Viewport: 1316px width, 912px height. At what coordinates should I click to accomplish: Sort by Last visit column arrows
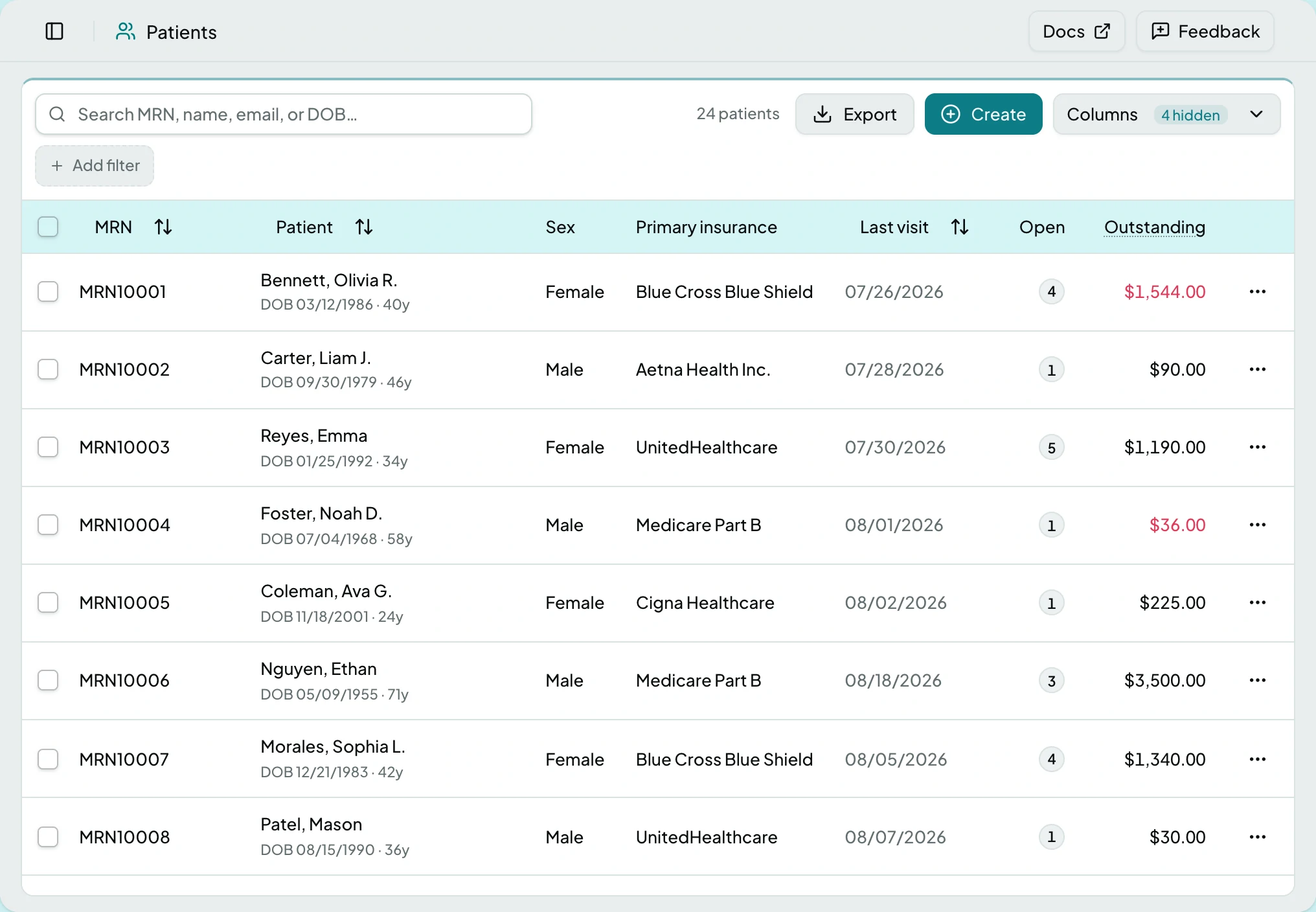point(960,227)
